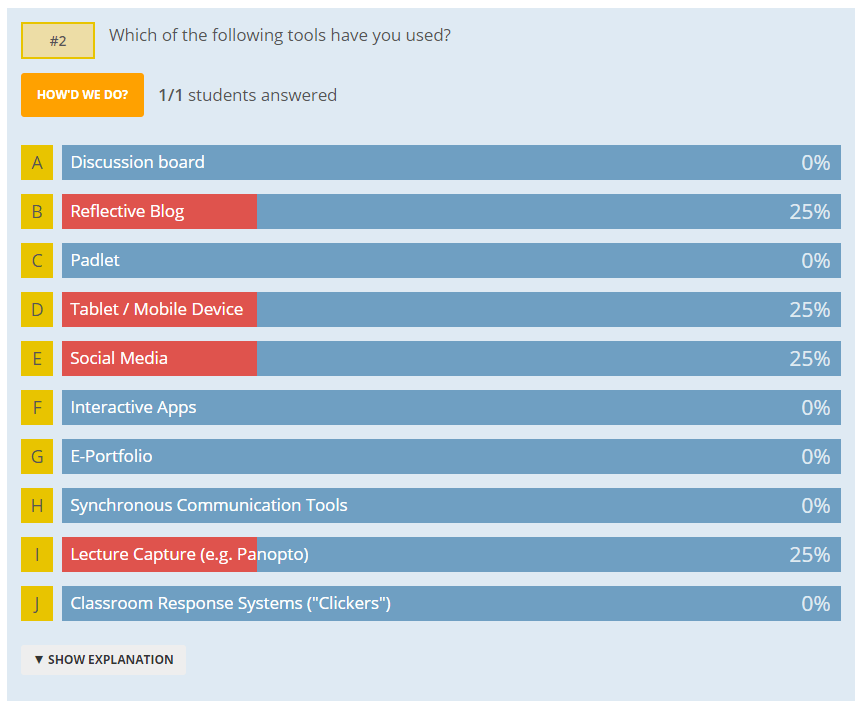Viewport: 862px width, 707px height.
Task: Click the H badge for Synchronous Communication Tools
Action: click(x=39, y=506)
